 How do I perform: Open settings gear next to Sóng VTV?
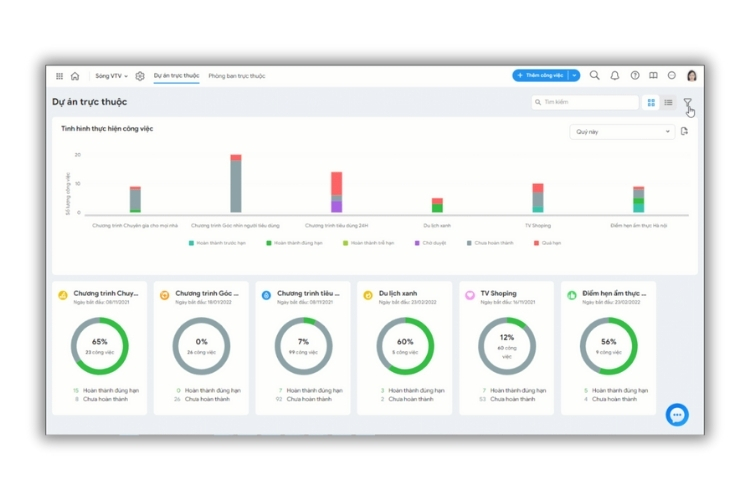coord(140,76)
